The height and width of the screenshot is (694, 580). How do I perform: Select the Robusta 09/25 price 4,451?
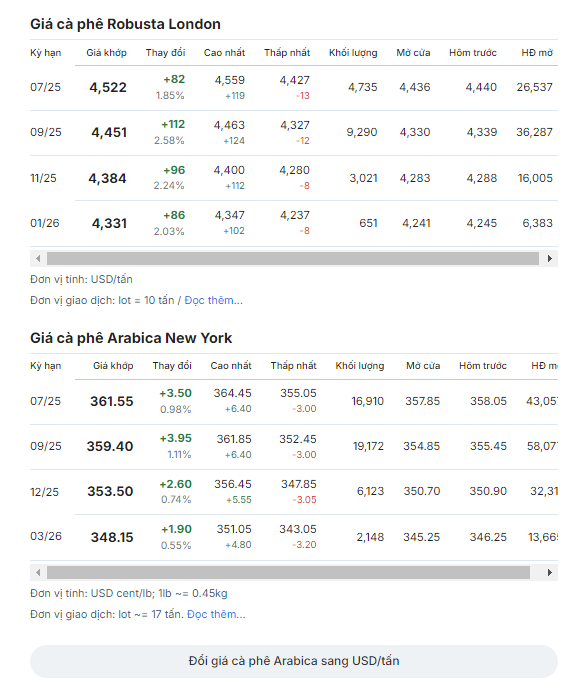(x=109, y=132)
